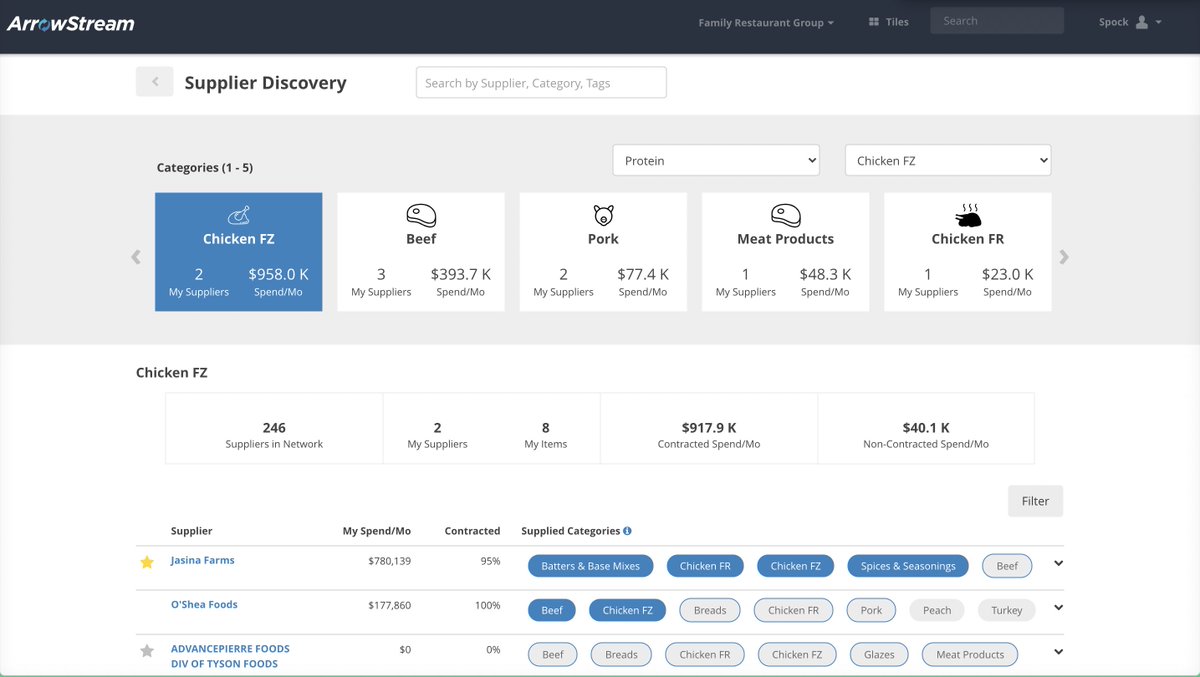Click Beef tag in Jasina Farms row

(1007, 566)
